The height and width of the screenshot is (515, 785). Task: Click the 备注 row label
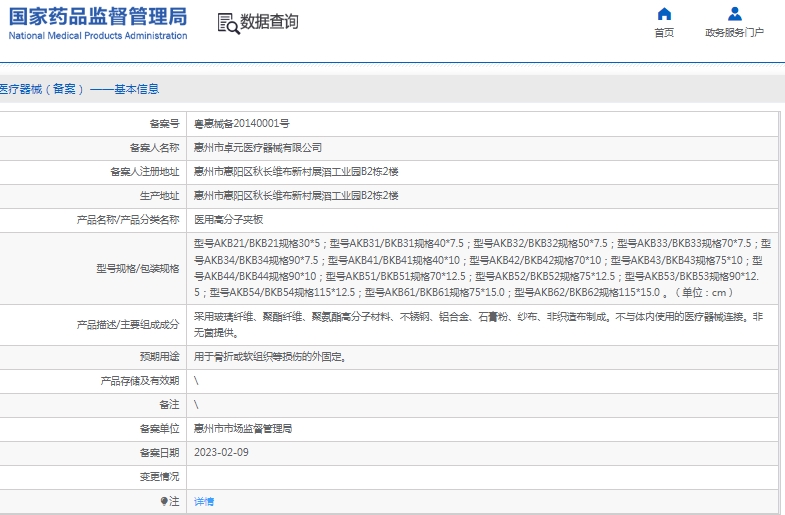coord(169,404)
